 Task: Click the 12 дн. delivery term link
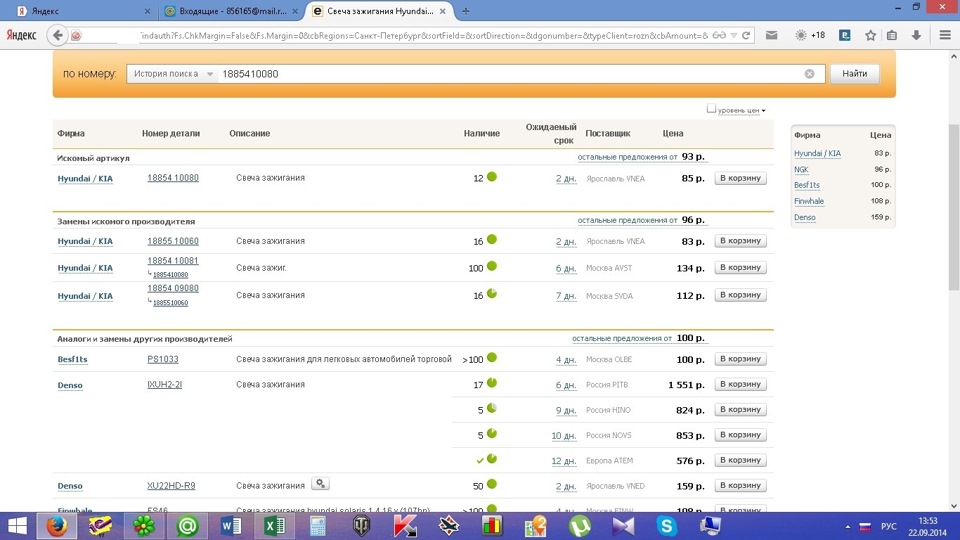coord(564,461)
